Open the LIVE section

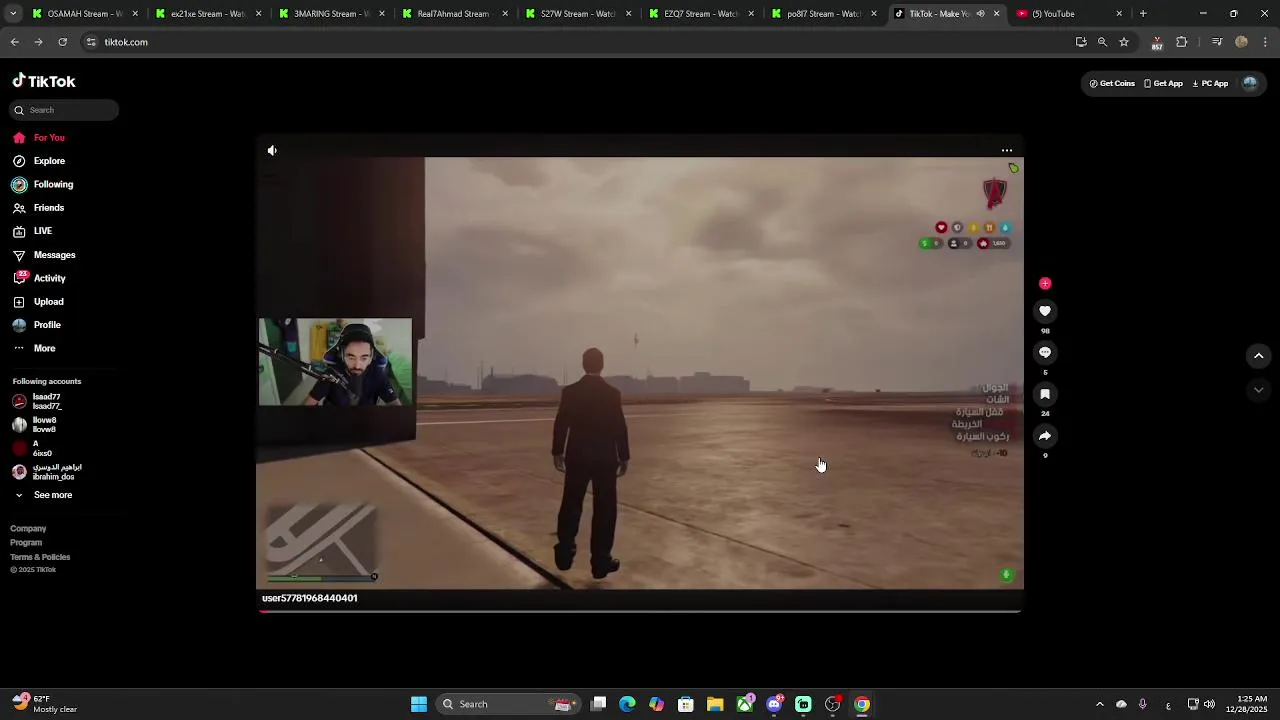(32, 231)
